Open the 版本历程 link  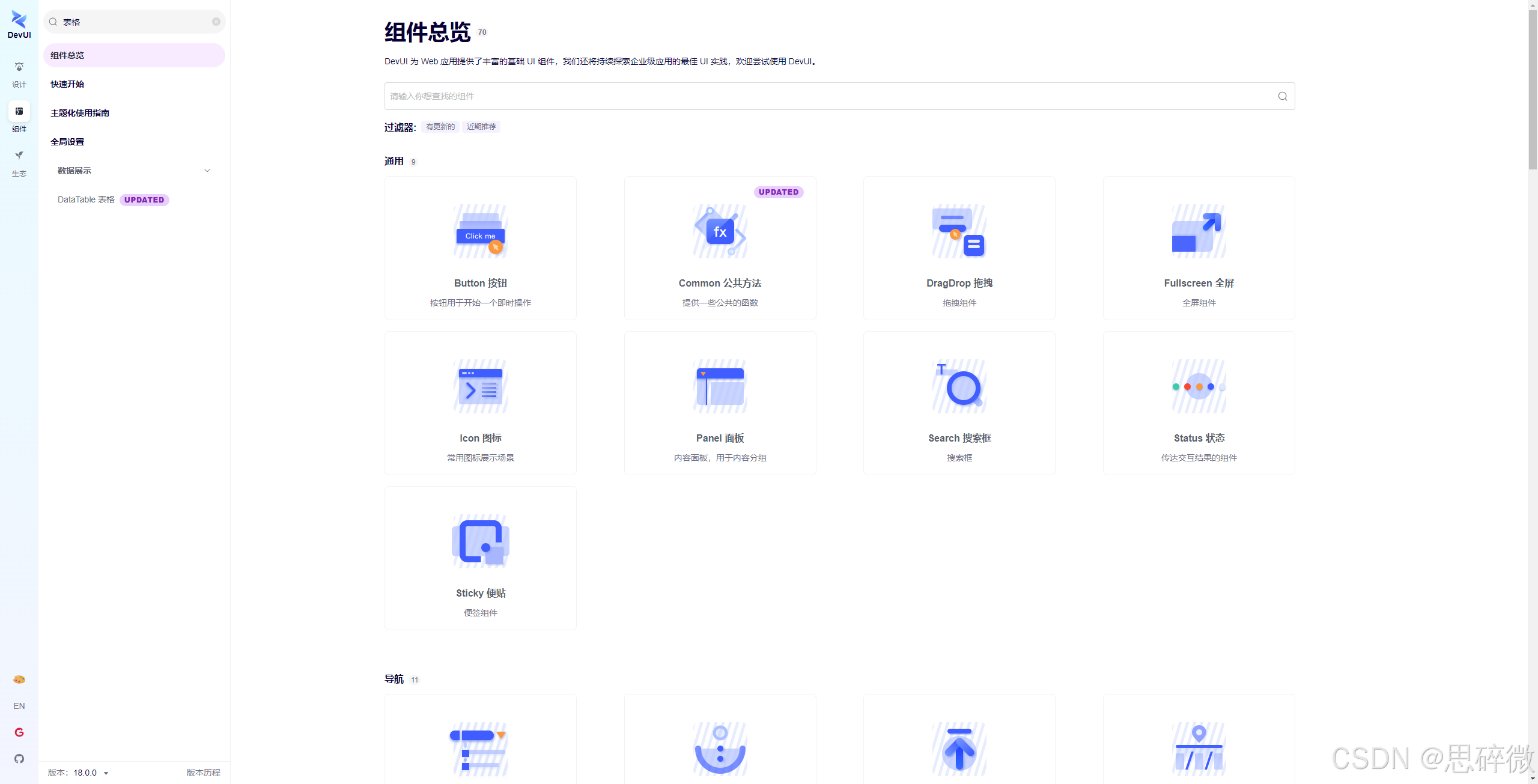click(x=203, y=773)
